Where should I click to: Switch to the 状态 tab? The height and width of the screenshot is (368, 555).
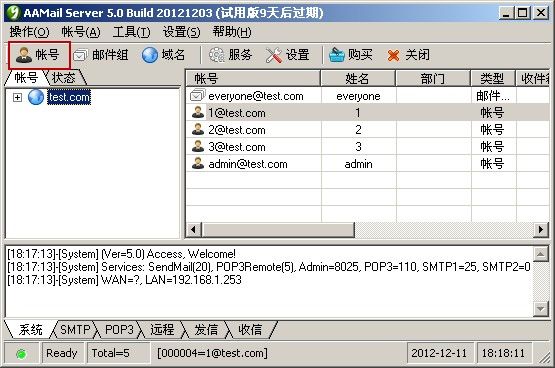click(64, 77)
